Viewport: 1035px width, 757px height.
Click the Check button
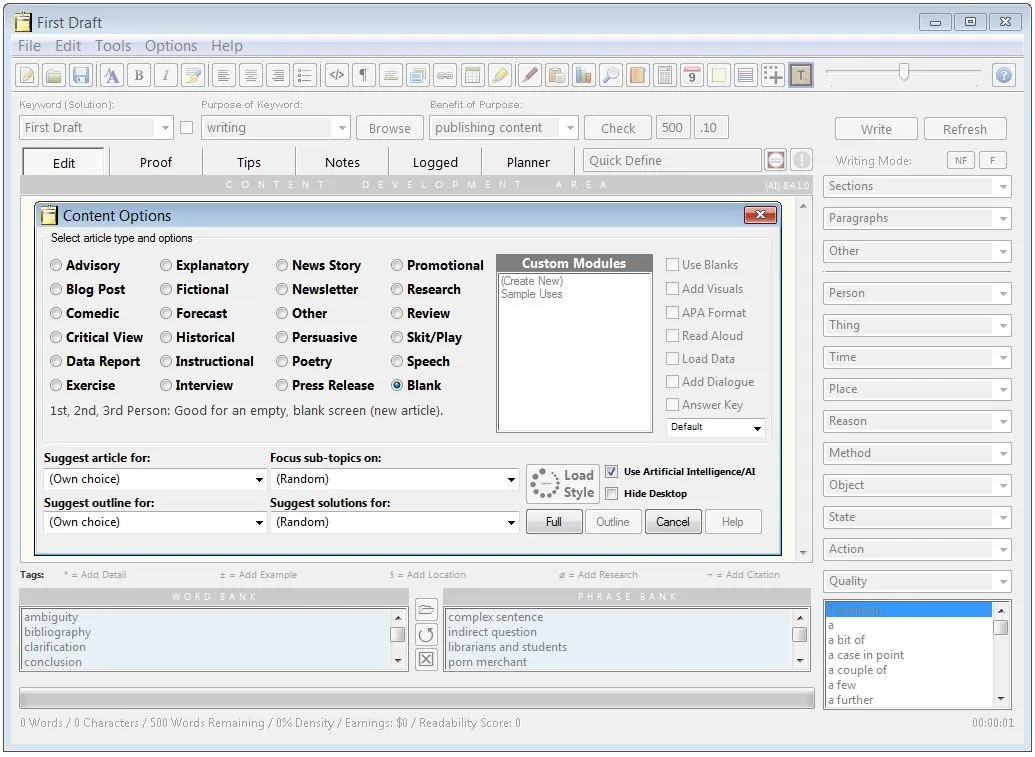tap(617, 127)
